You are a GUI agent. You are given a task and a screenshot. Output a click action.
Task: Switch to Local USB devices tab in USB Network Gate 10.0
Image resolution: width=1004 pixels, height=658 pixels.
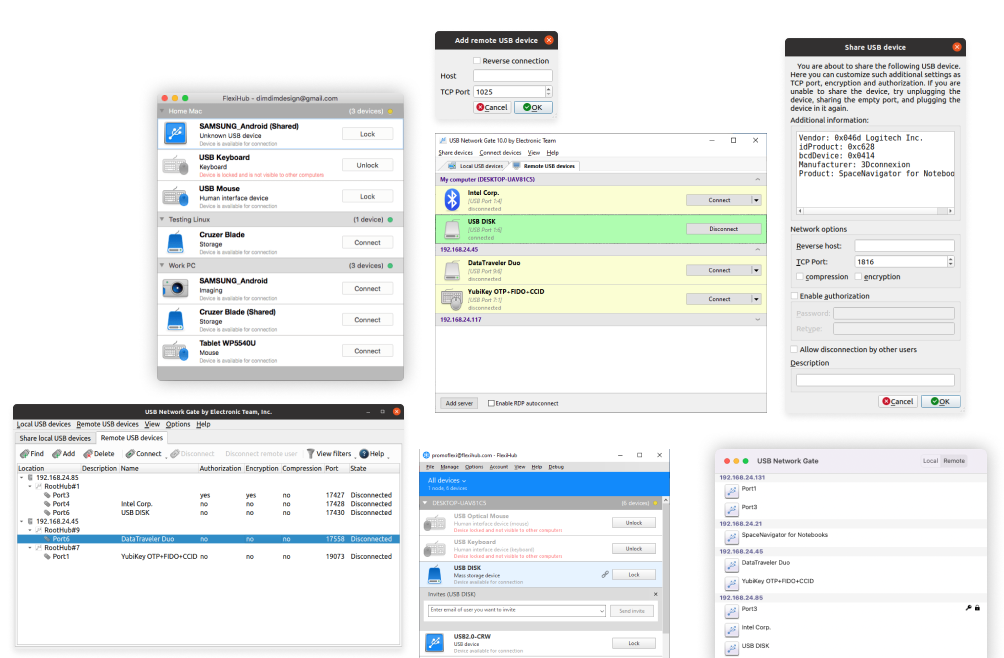(x=475, y=166)
